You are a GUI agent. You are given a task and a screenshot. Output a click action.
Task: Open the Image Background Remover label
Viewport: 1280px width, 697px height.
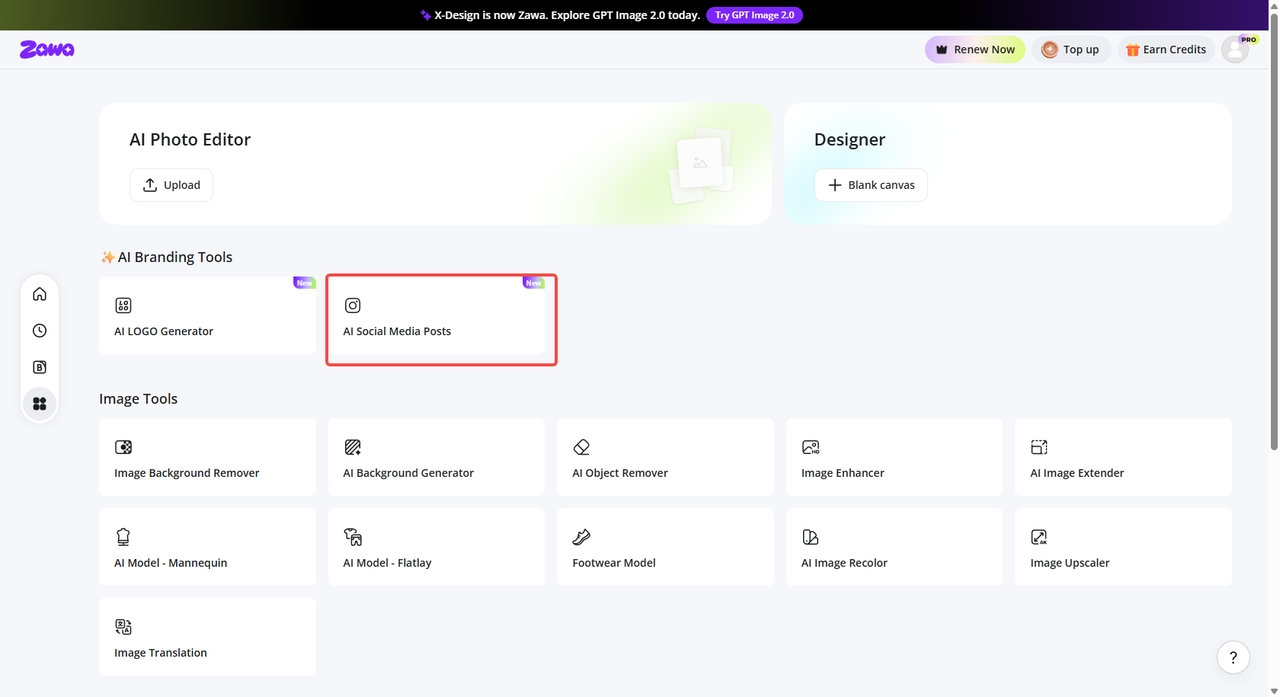click(187, 473)
